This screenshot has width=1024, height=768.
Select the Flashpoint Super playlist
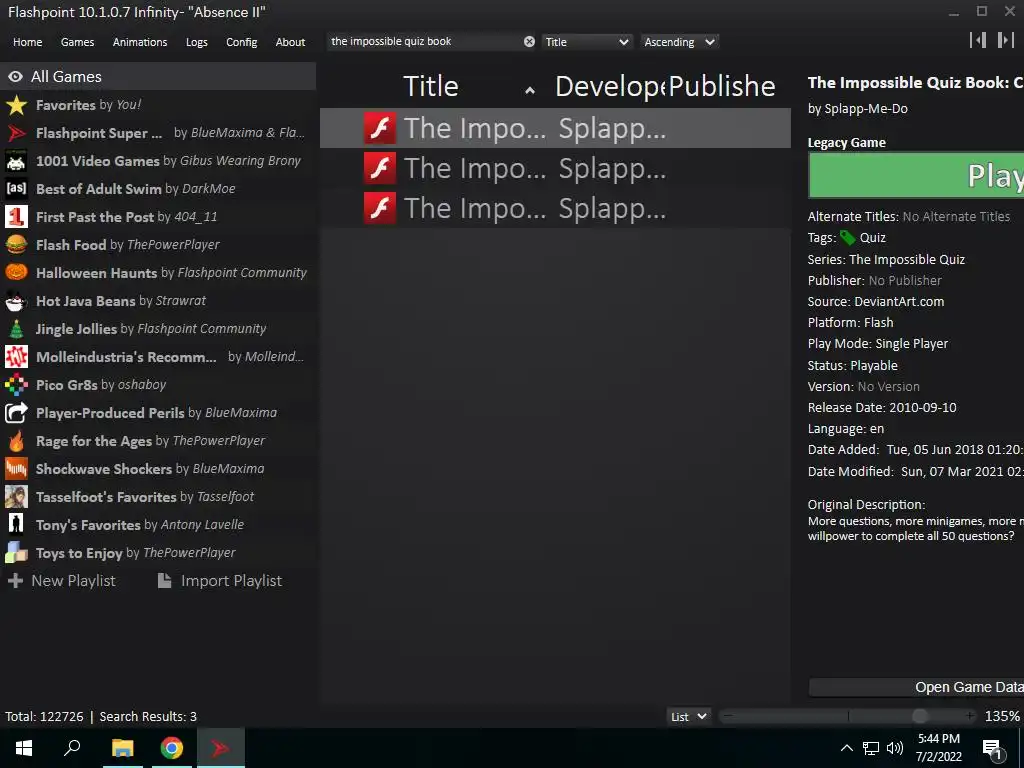(158, 133)
